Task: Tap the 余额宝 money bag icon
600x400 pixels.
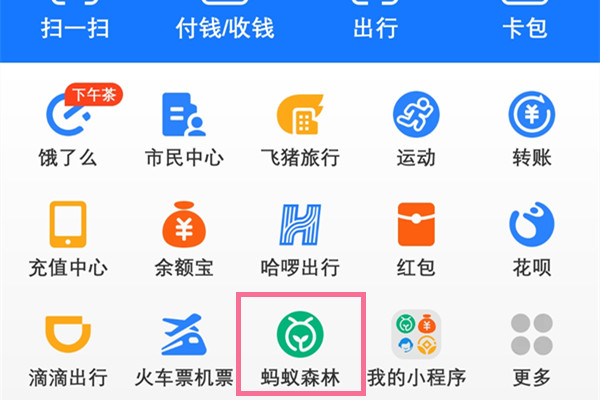Action: coord(184,224)
